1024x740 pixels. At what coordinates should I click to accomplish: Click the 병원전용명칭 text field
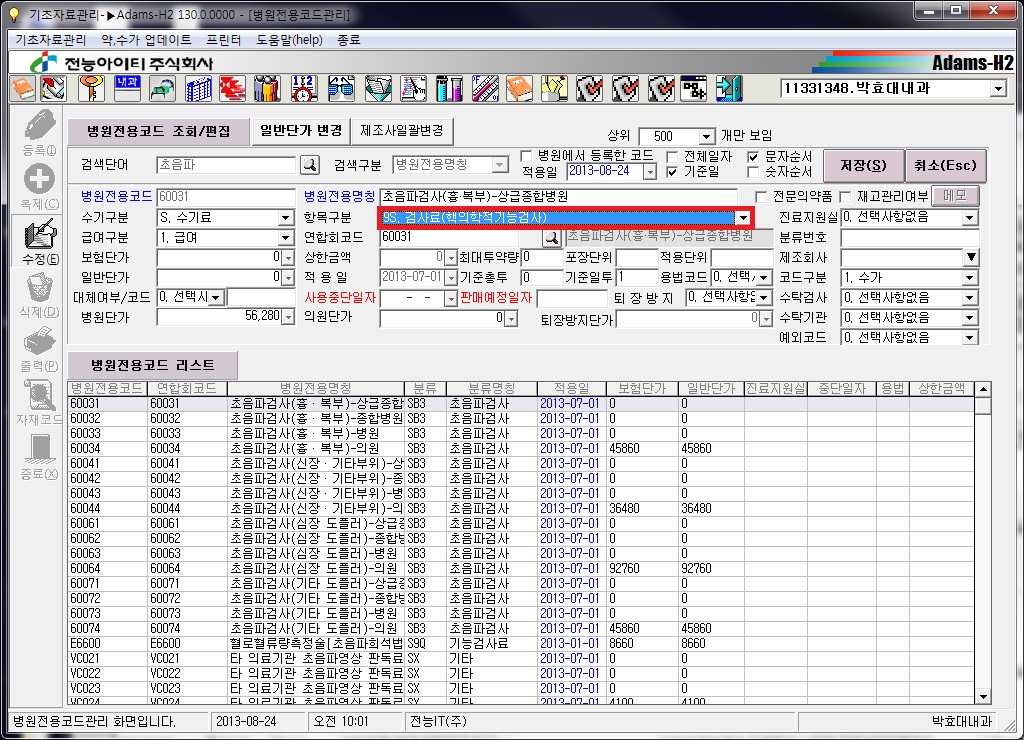pos(558,197)
